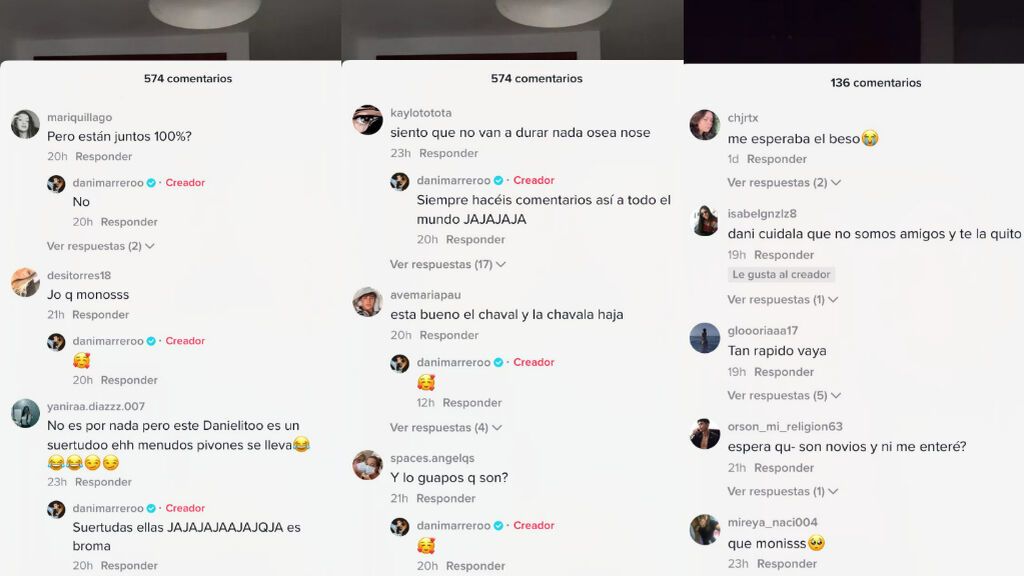Reply to mireya_naci004's 'que monisss' comment

click(x=787, y=564)
